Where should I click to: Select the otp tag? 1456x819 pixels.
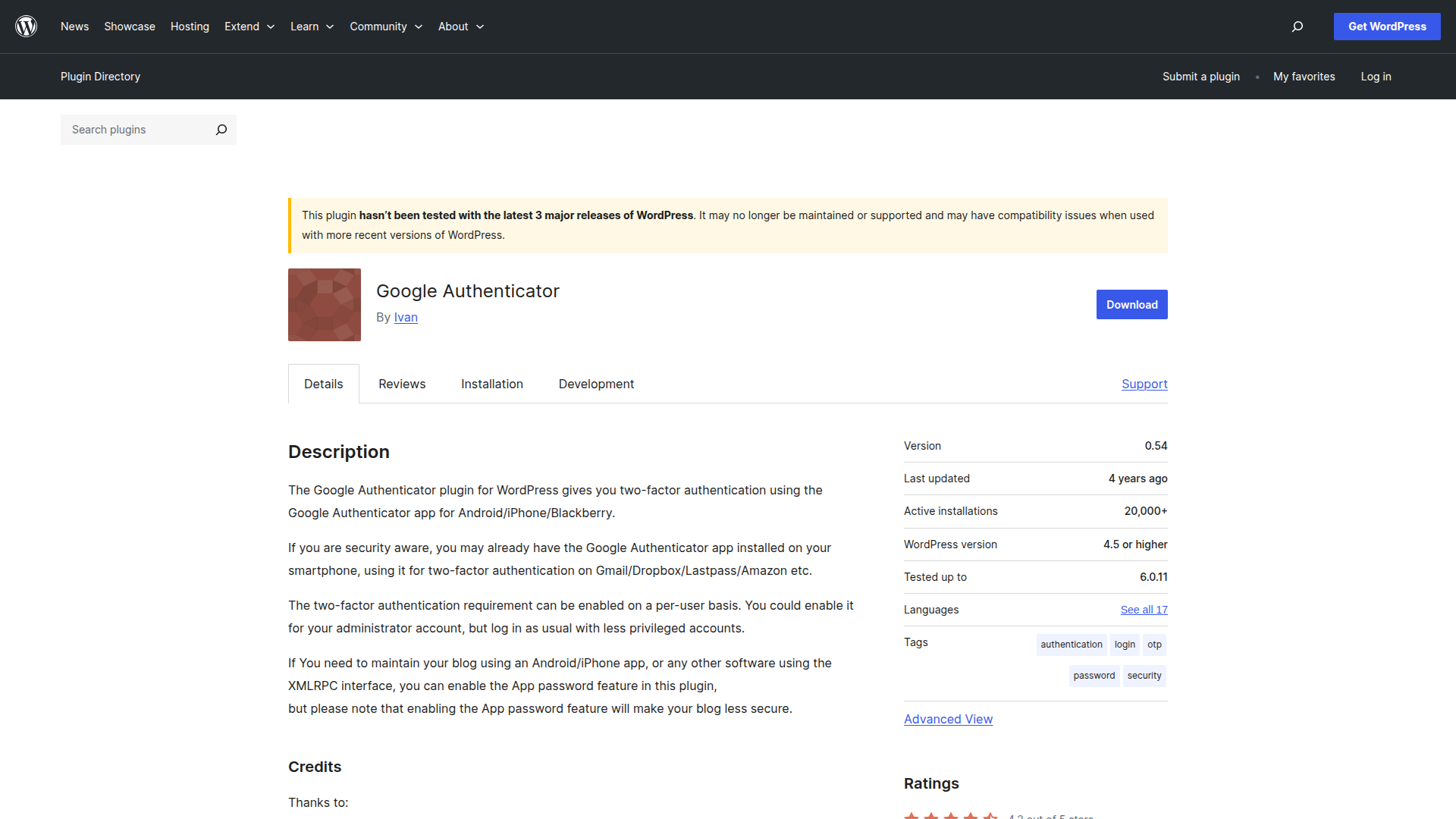[1154, 645]
